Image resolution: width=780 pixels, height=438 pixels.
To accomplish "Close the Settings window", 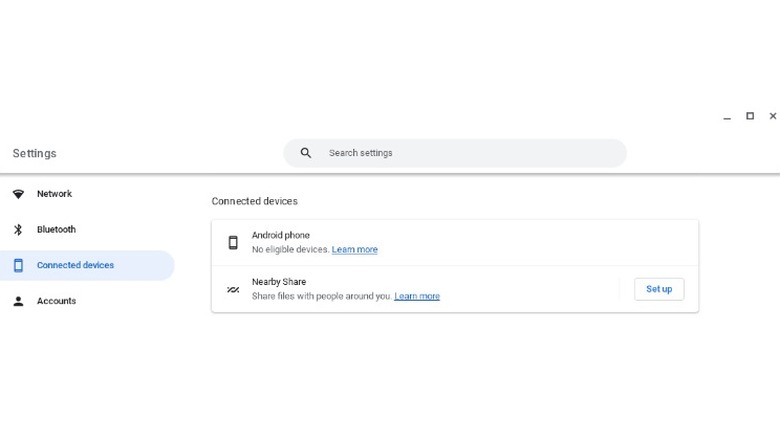I will click(x=773, y=116).
